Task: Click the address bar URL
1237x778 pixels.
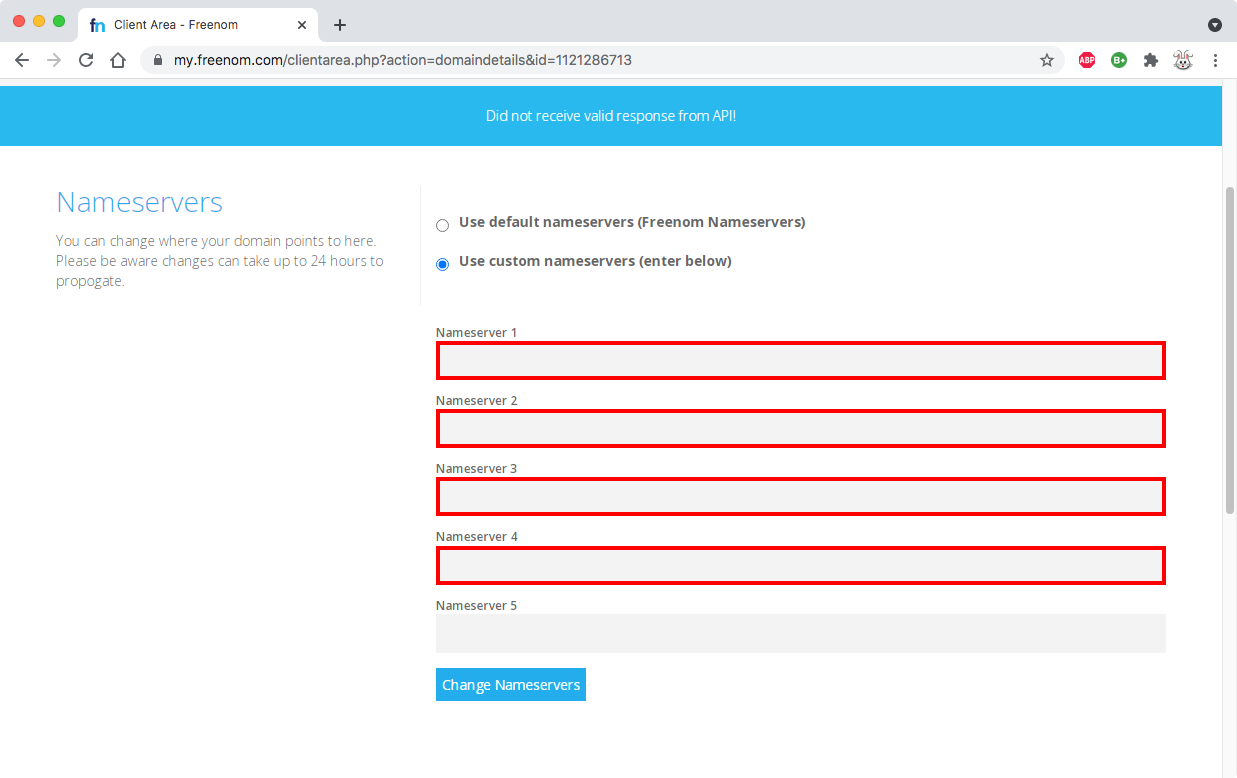Action: coord(402,60)
